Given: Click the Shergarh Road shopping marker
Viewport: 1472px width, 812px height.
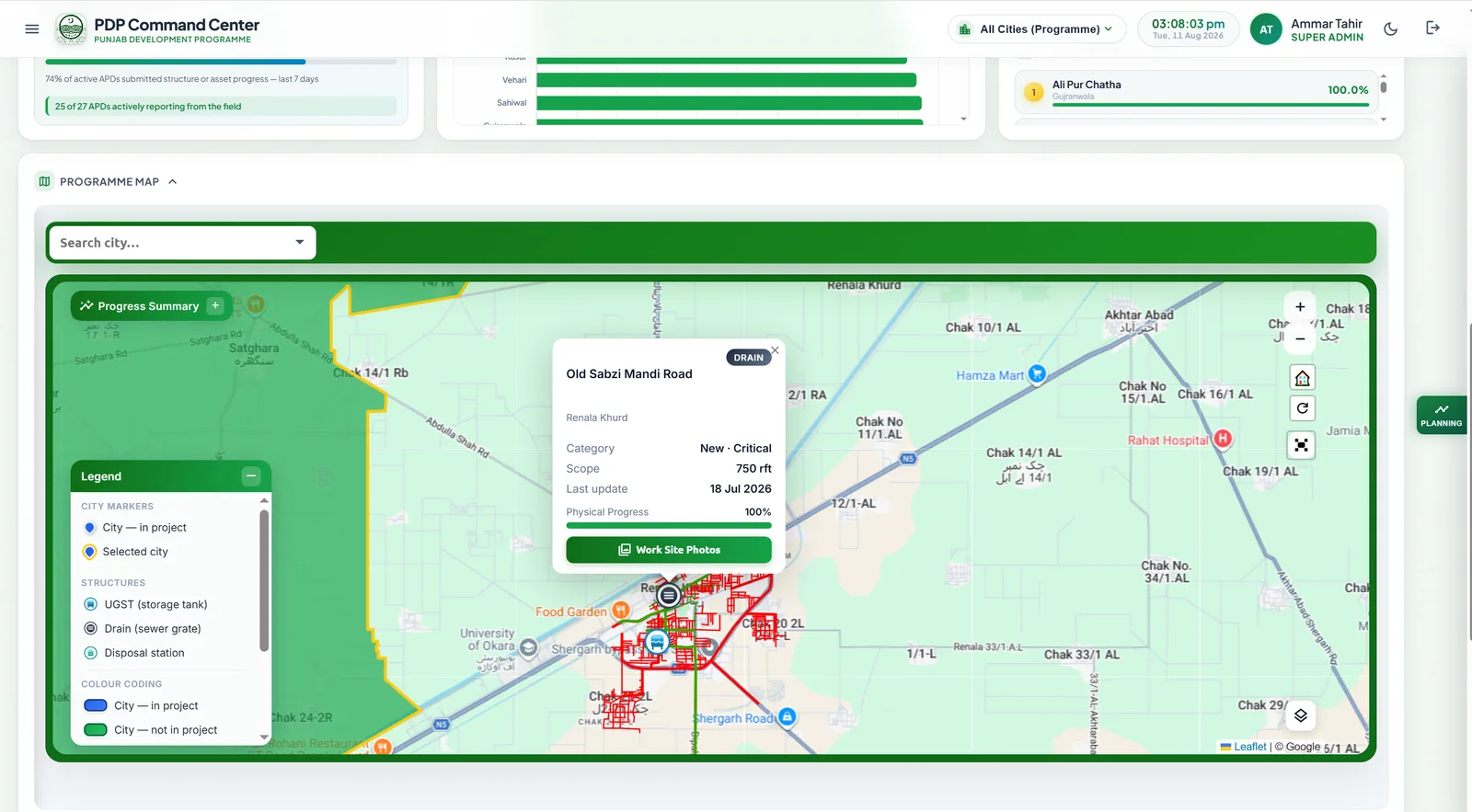Looking at the screenshot, I should click(787, 716).
